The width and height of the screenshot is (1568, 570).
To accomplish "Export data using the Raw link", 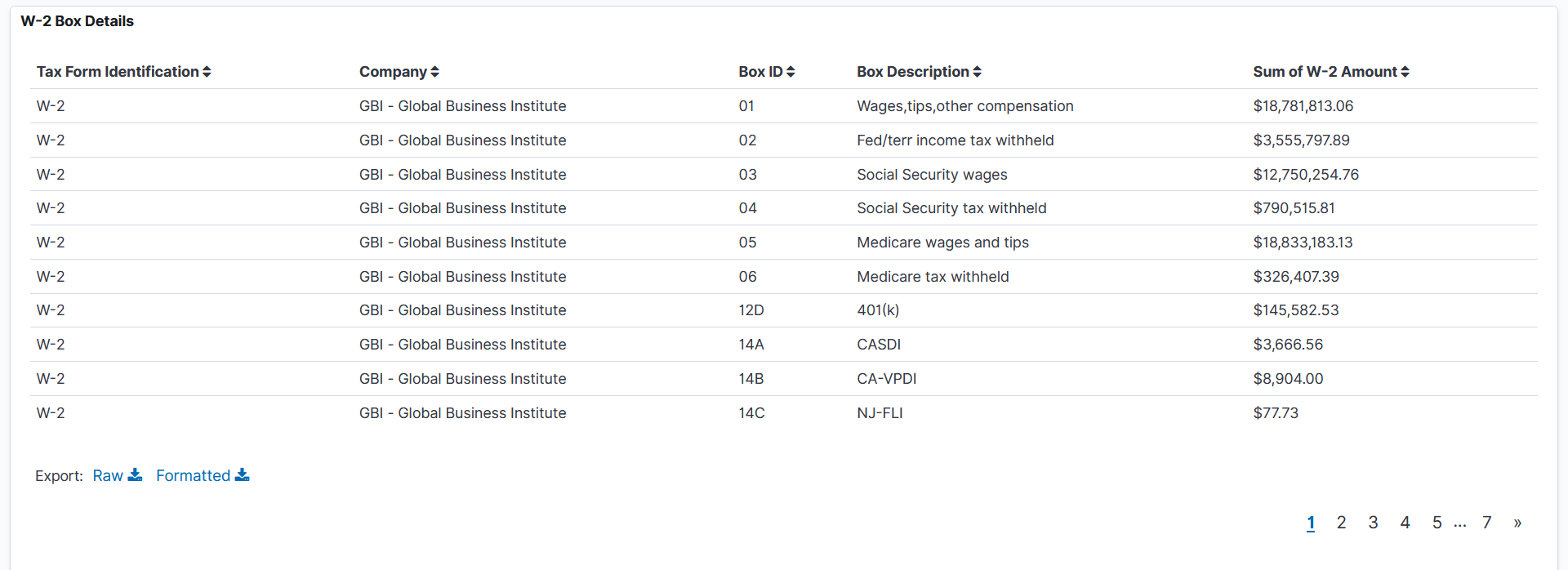I will pyautogui.click(x=107, y=475).
